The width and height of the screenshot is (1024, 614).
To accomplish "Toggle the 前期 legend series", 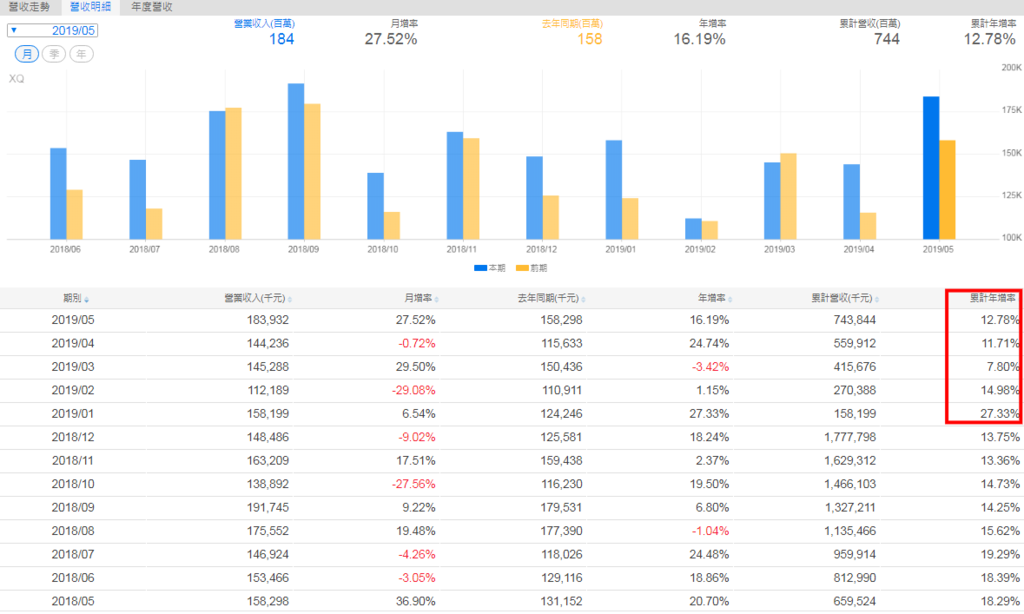I will click(x=532, y=268).
